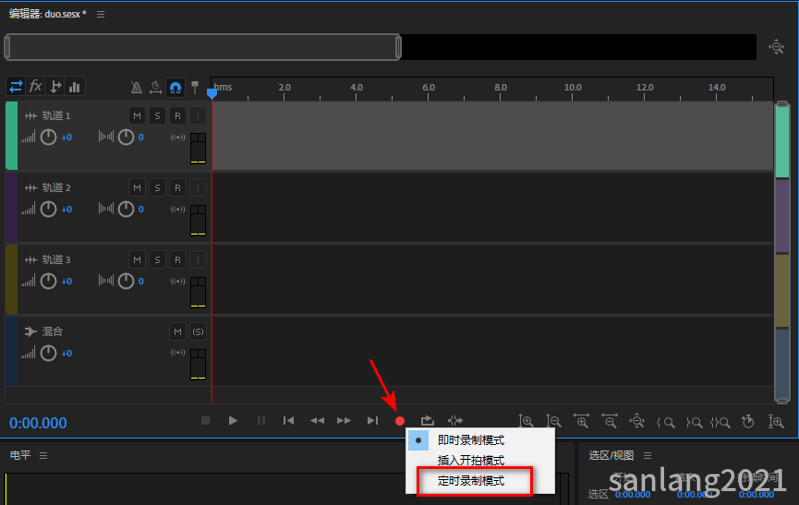Click zoom out time icon
This screenshot has width=799, height=505.
tap(609, 421)
